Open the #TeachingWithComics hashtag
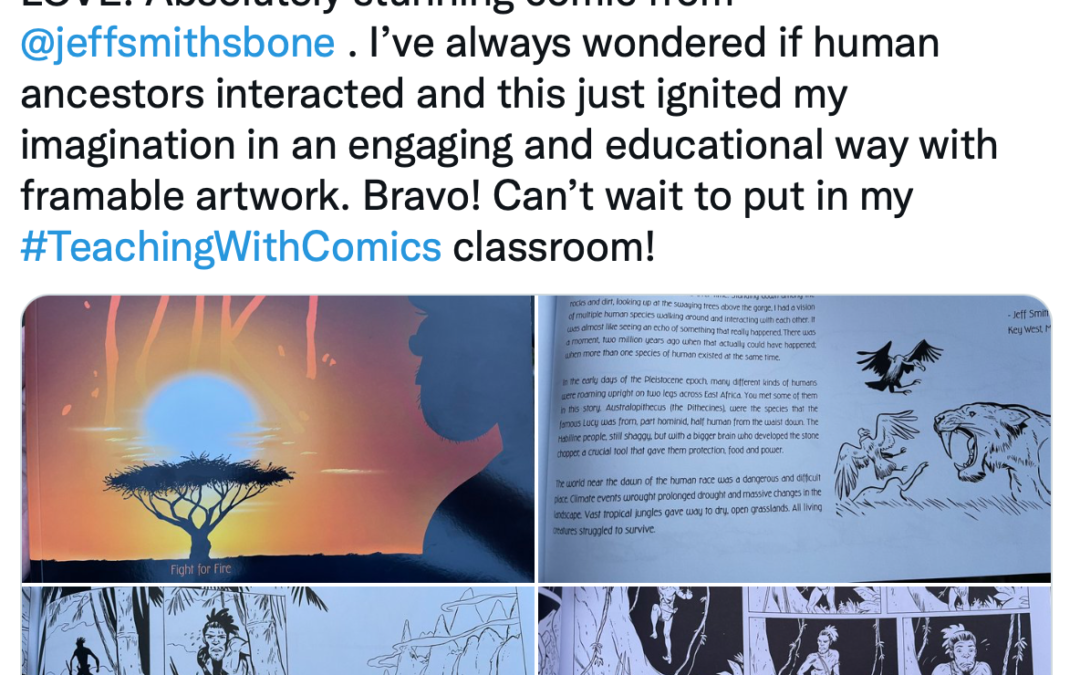1080x675 pixels. (x=231, y=247)
